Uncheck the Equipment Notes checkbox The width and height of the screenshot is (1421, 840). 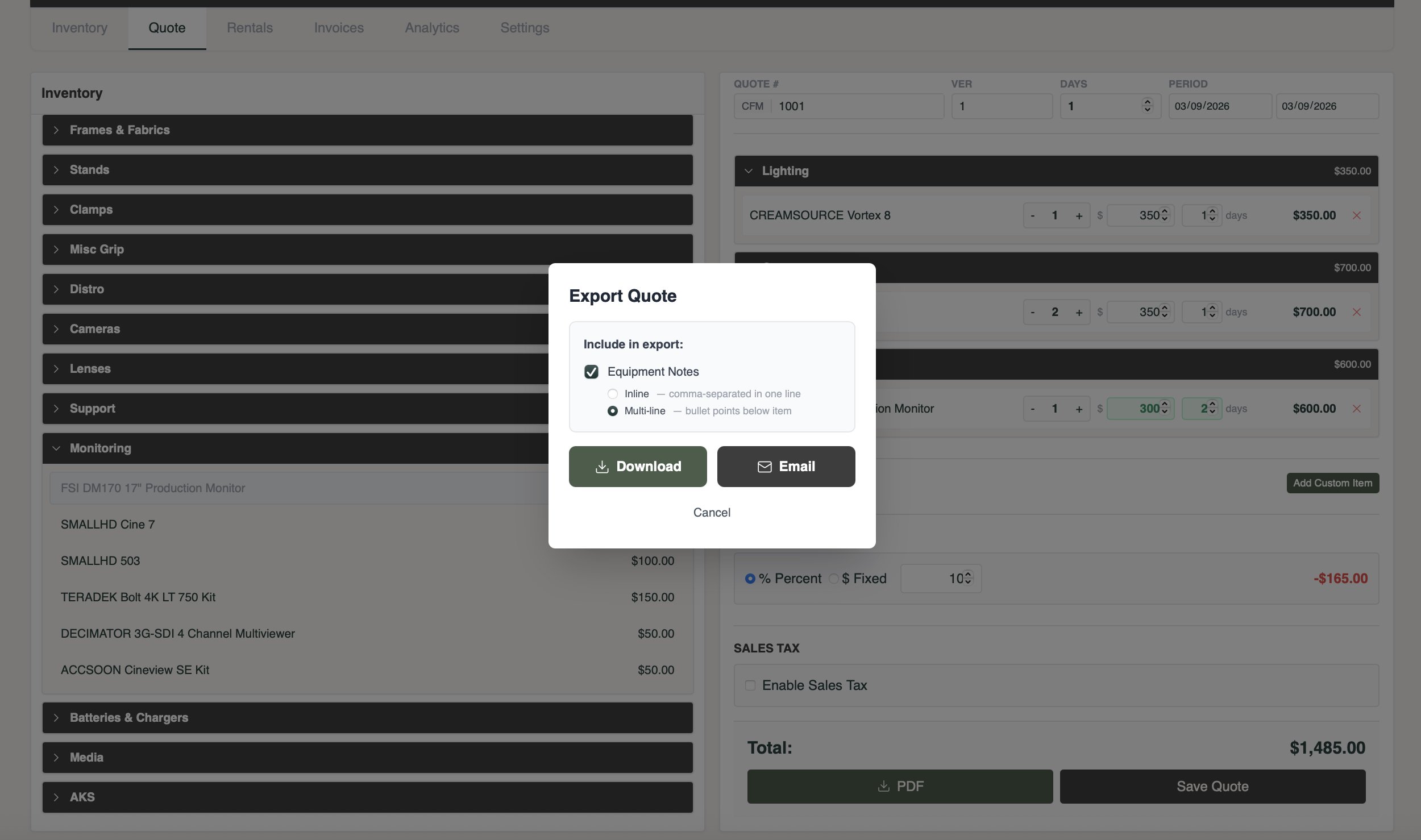click(591, 372)
